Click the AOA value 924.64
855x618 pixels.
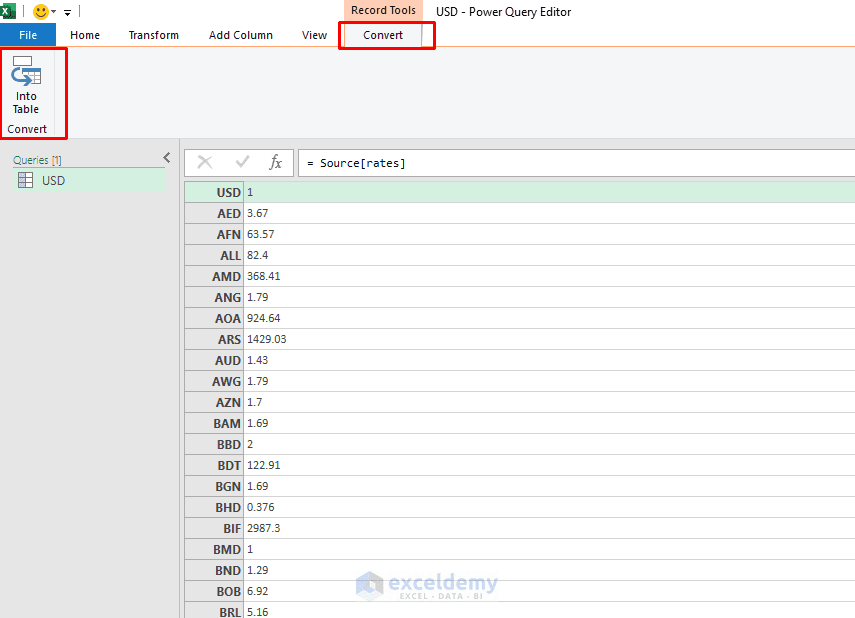click(263, 318)
